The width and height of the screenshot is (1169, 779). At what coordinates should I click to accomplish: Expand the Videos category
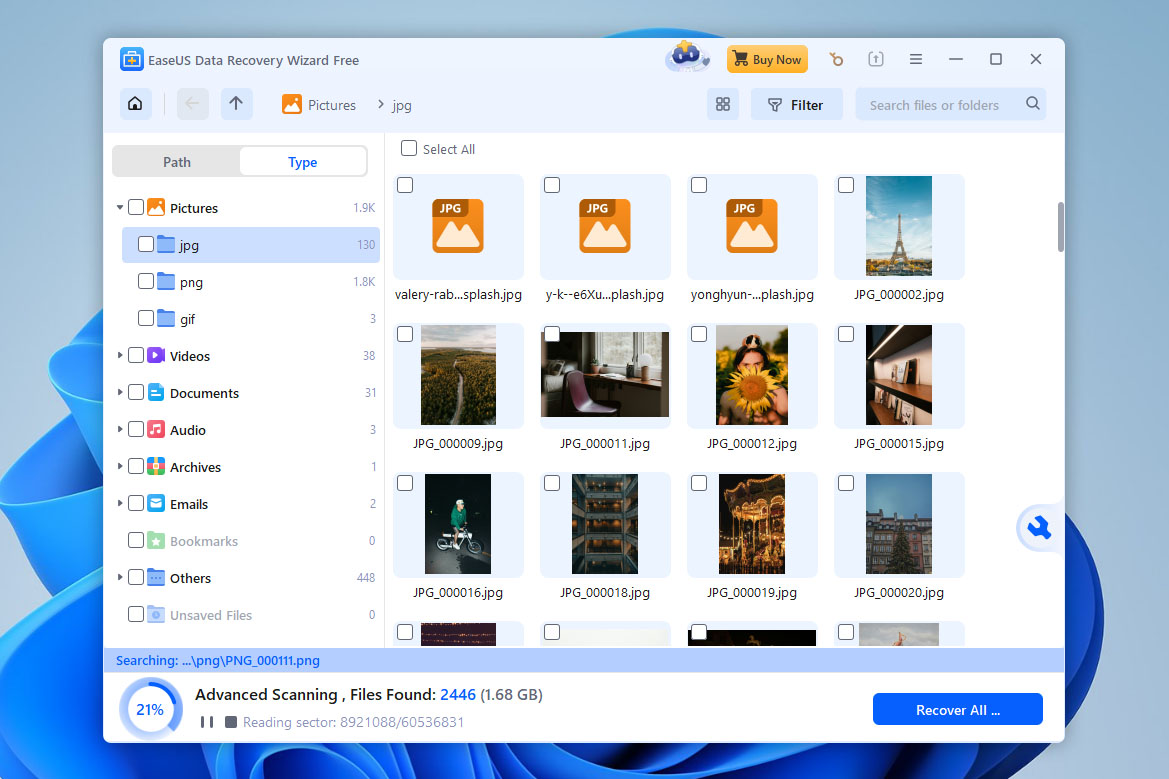[x=120, y=355]
